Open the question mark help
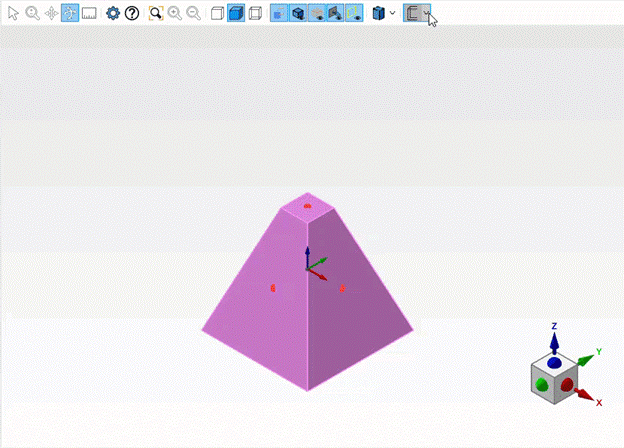624x448 pixels. coord(132,13)
